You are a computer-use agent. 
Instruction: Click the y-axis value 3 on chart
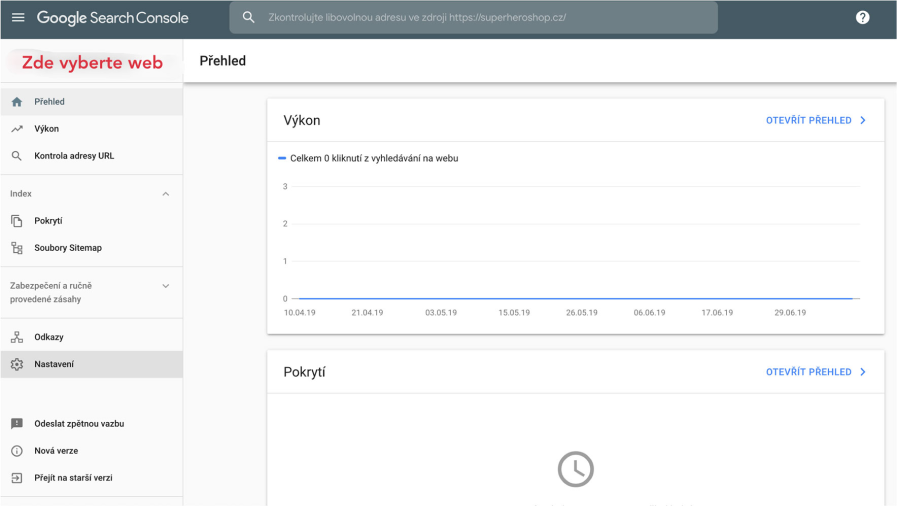point(285,186)
